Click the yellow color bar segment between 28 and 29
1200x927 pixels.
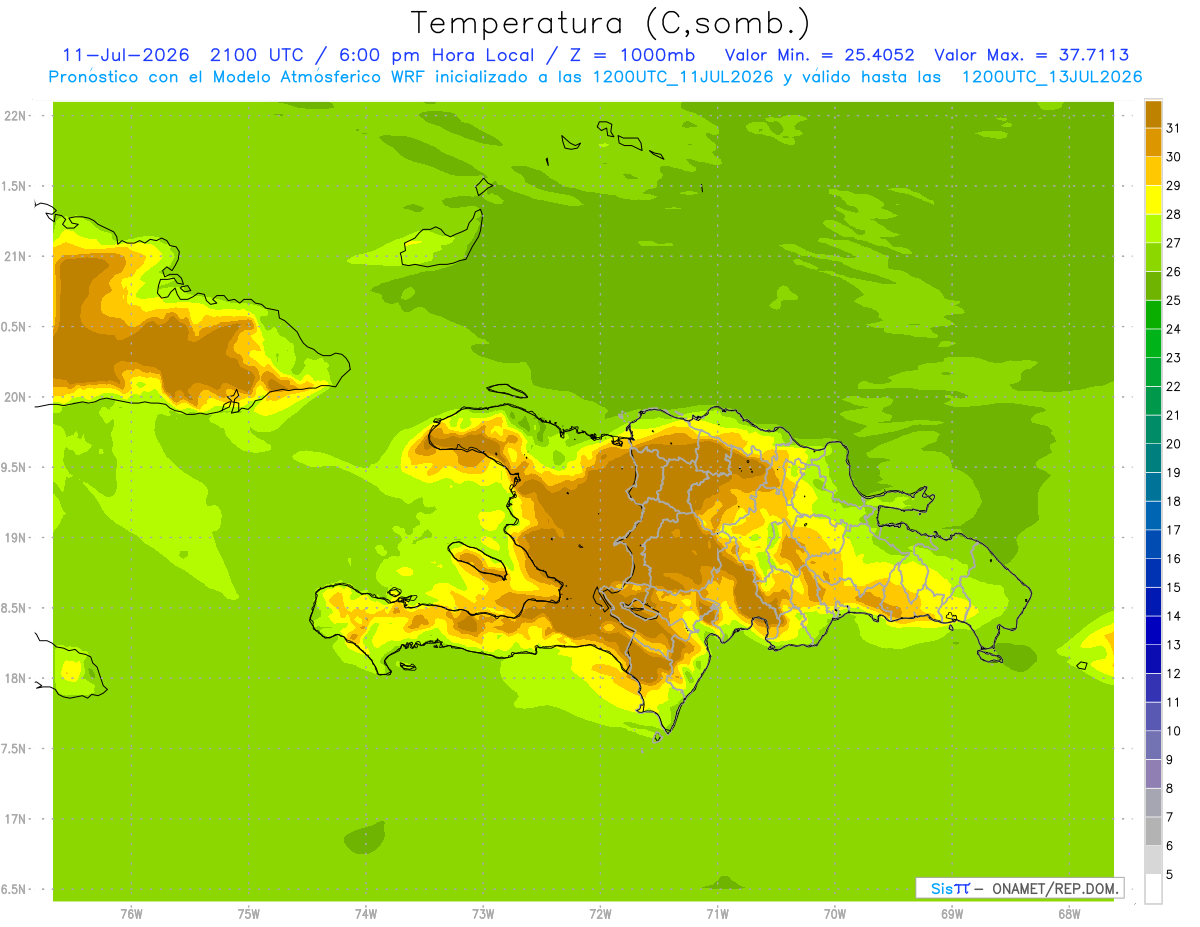pos(1153,199)
